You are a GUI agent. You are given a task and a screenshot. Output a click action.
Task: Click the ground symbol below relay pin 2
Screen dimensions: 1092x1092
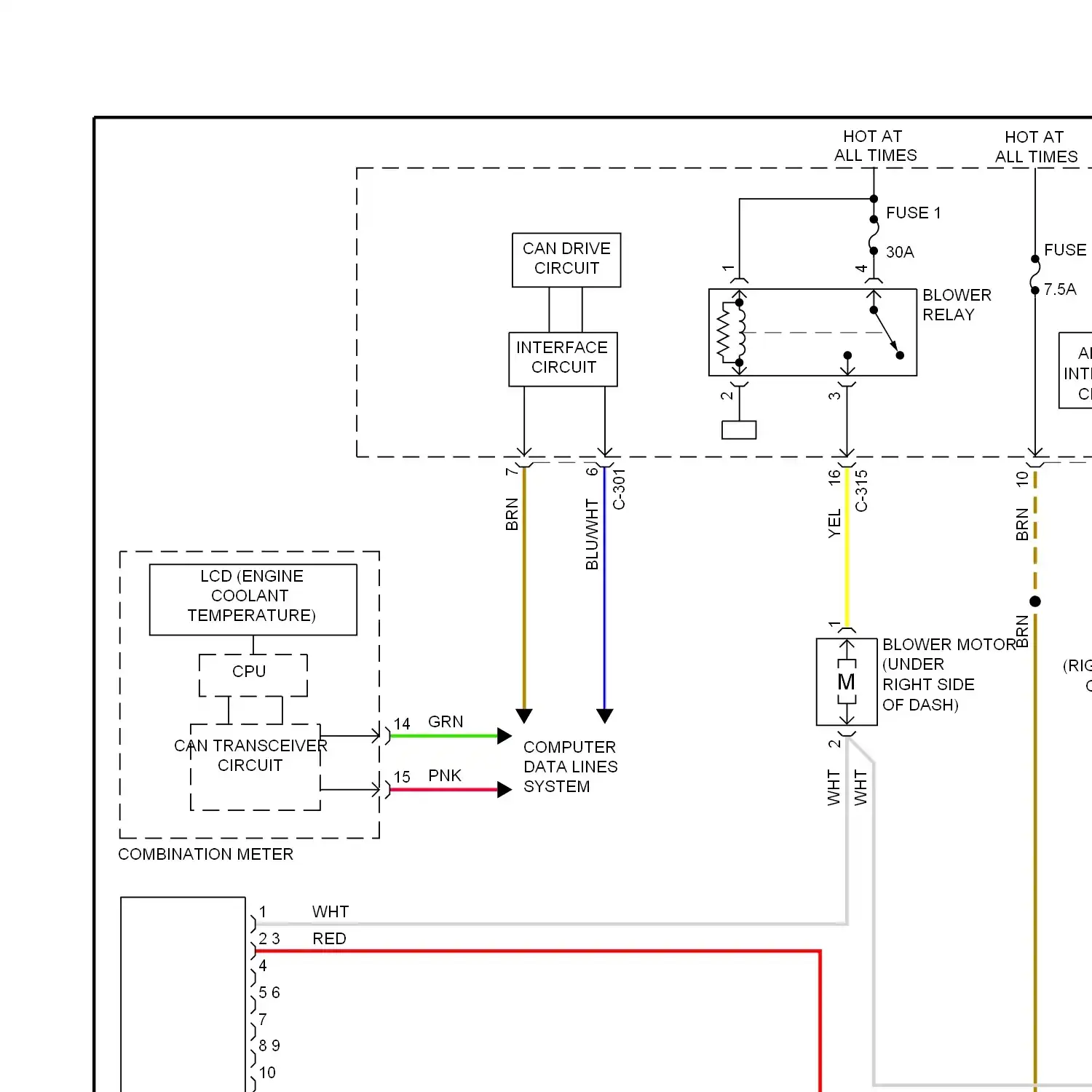click(x=739, y=430)
